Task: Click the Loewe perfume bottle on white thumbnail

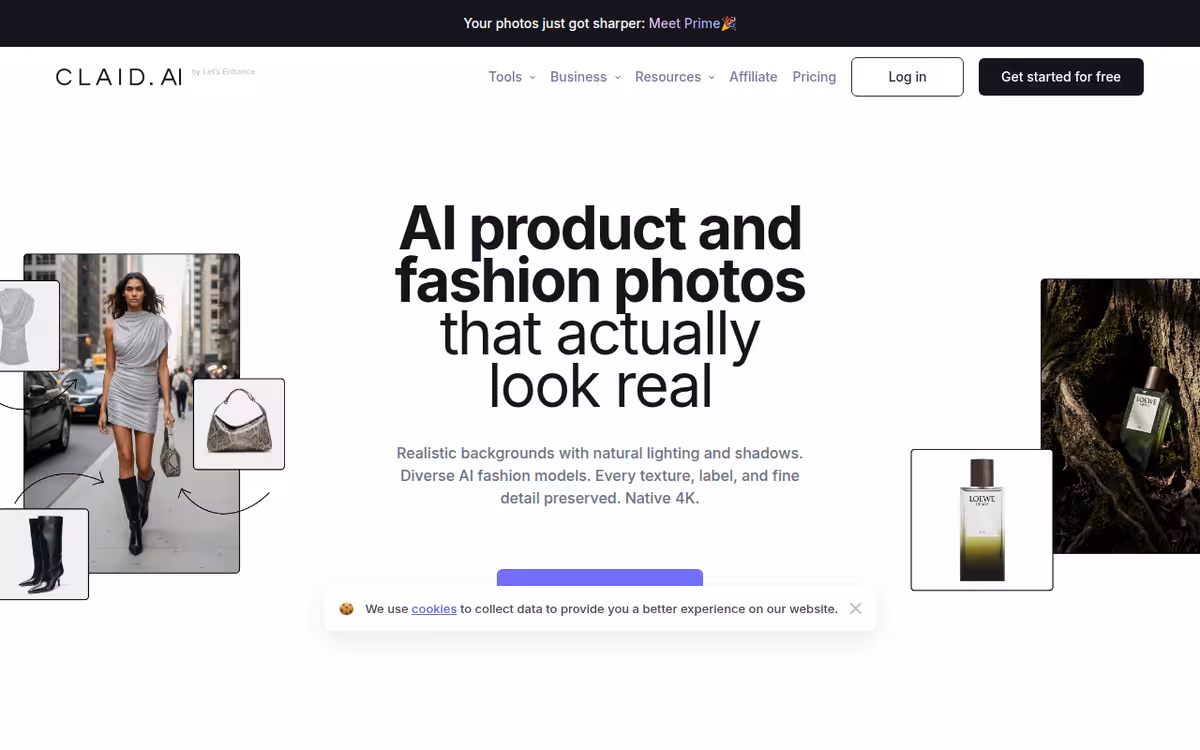Action: [982, 520]
